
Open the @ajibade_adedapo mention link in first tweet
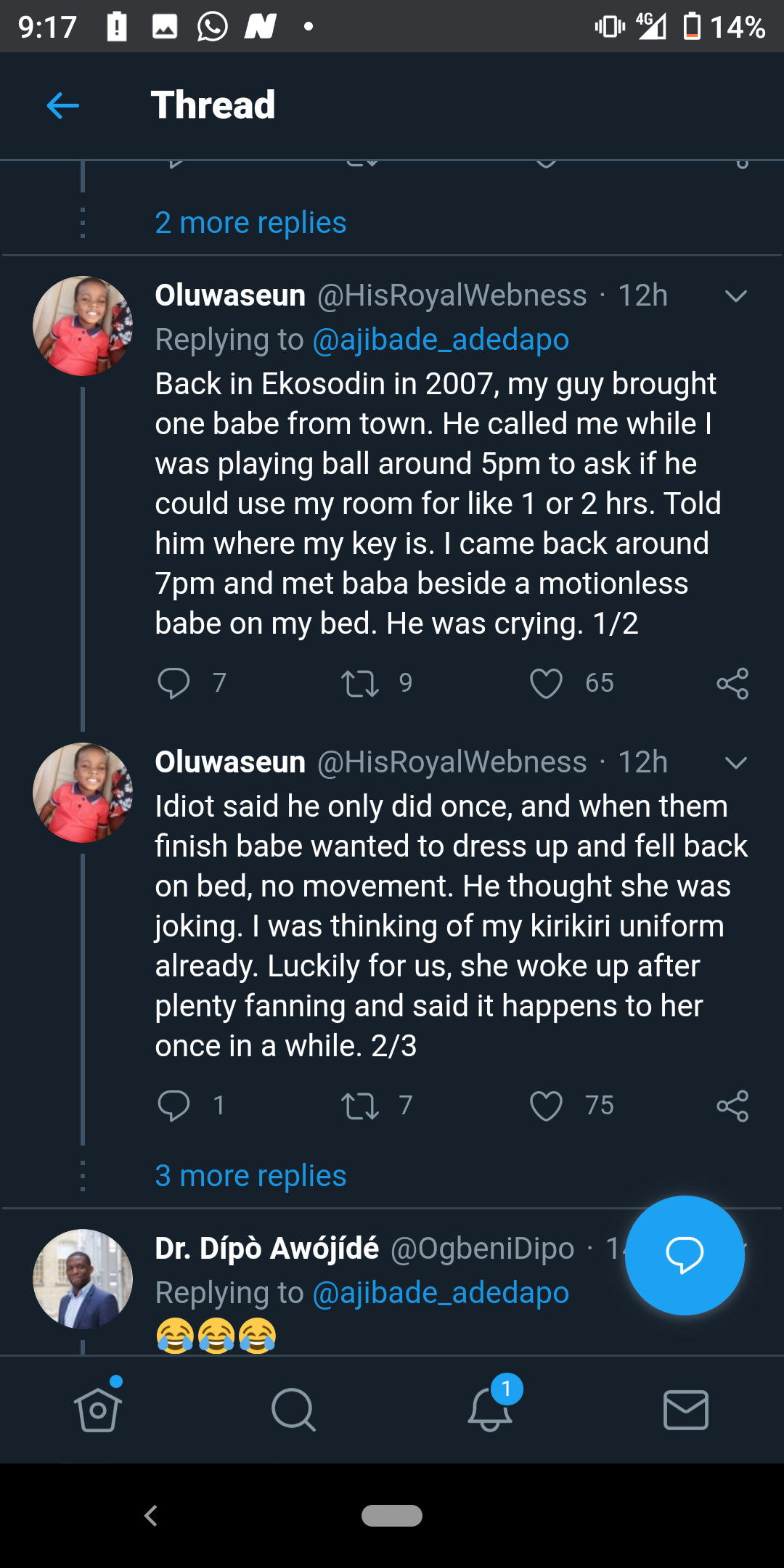coord(441,340)
